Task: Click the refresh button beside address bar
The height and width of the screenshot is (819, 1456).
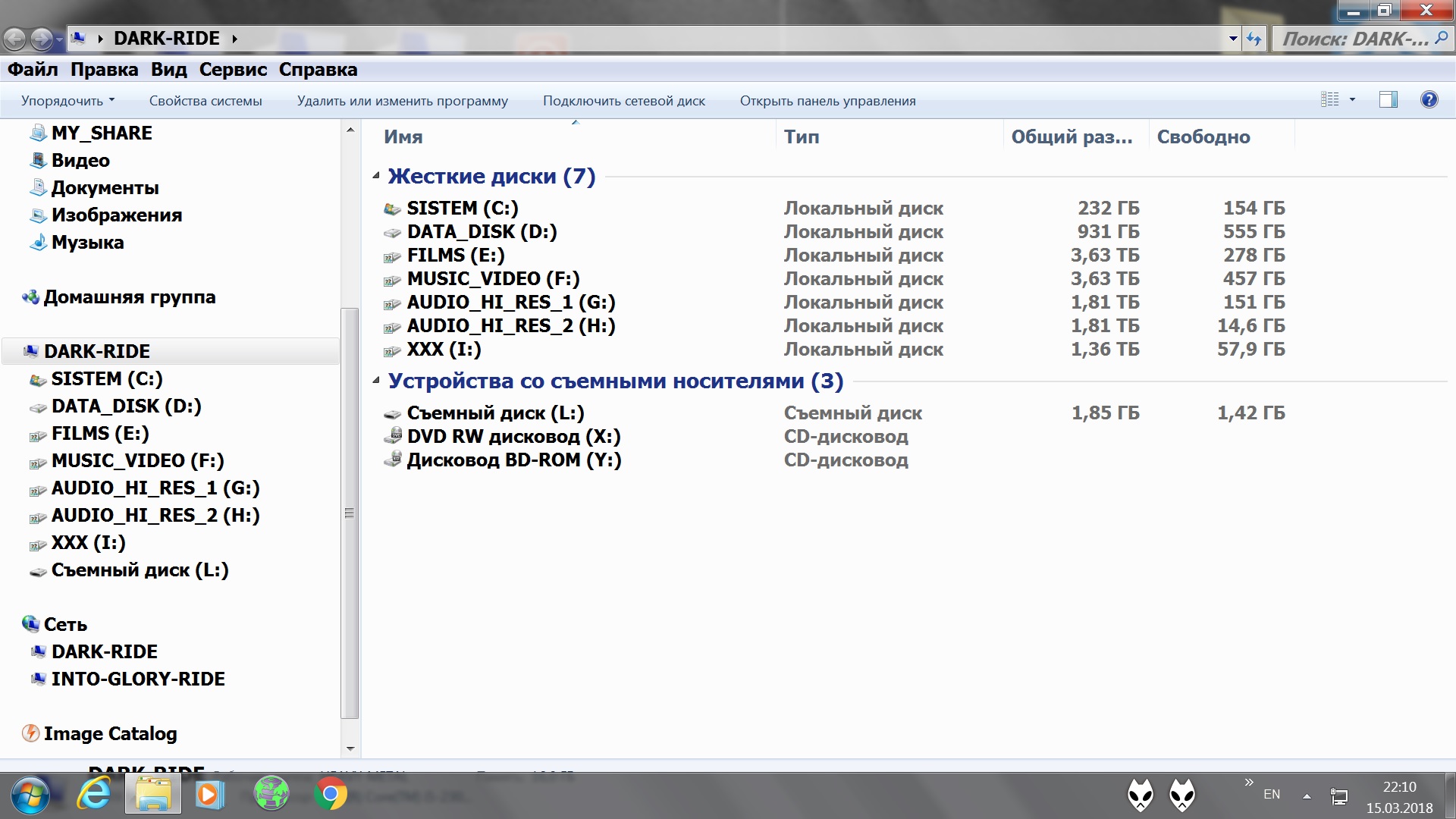Action: click(1254, 39)
